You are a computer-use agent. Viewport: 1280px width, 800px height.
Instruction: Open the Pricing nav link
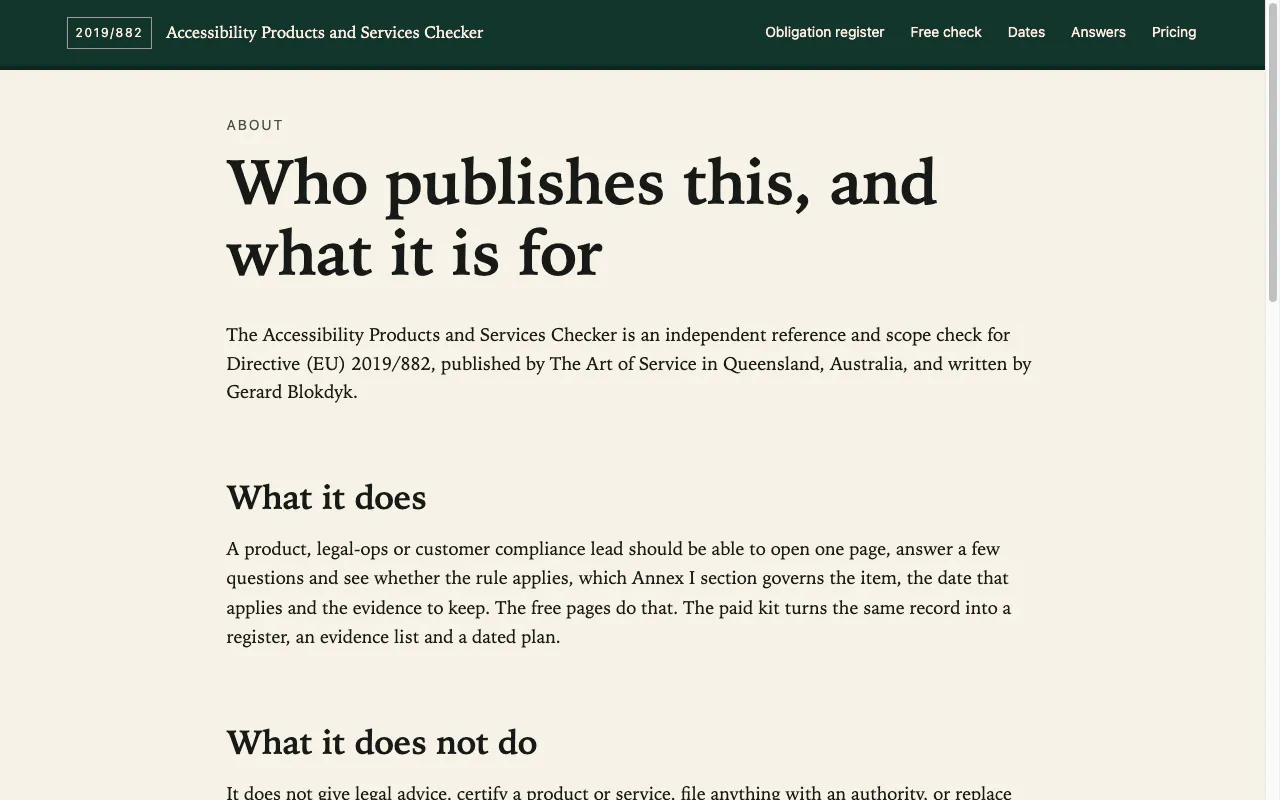pyautogui.click(x=1174, y=32)
